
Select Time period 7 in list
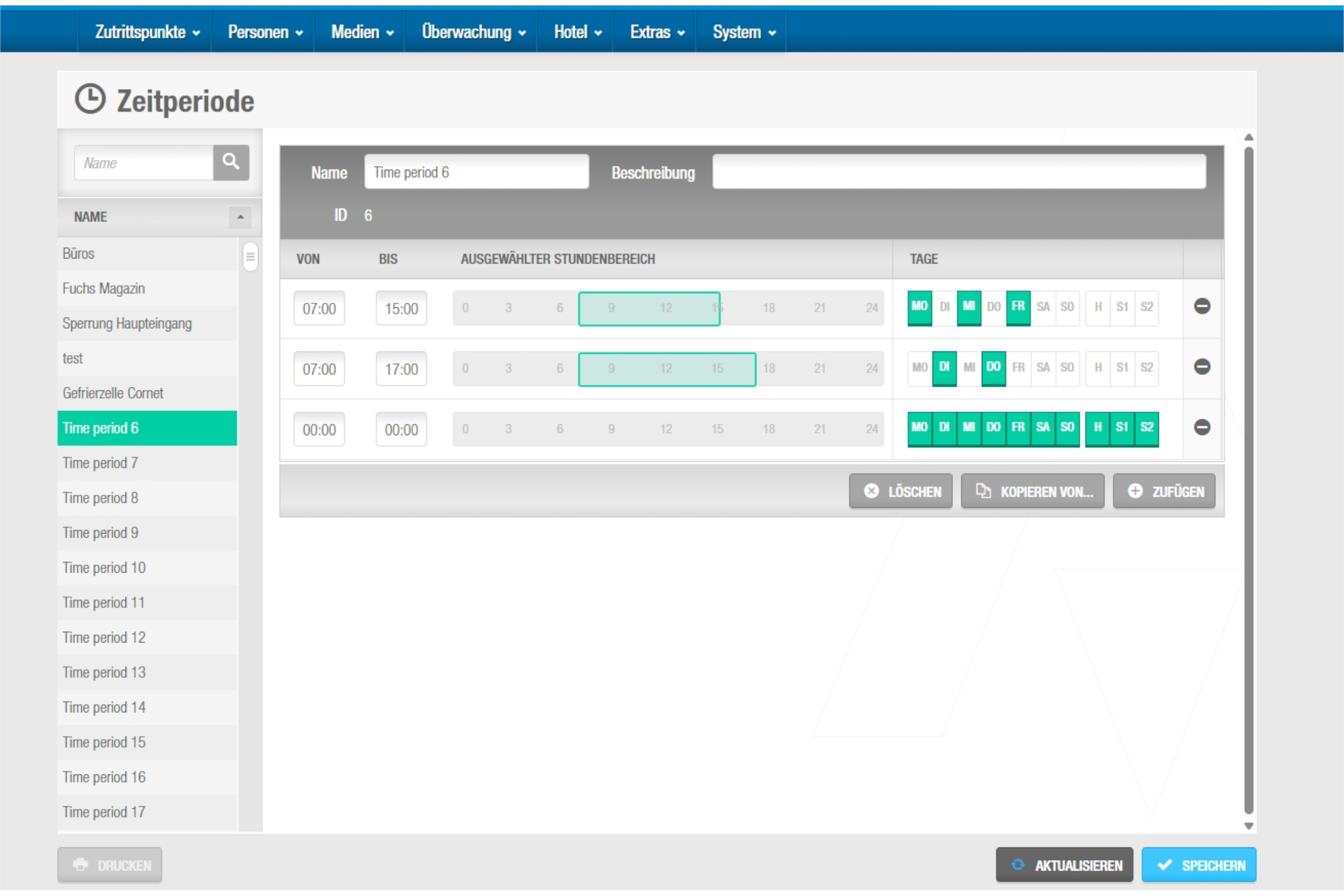point(100,463)
